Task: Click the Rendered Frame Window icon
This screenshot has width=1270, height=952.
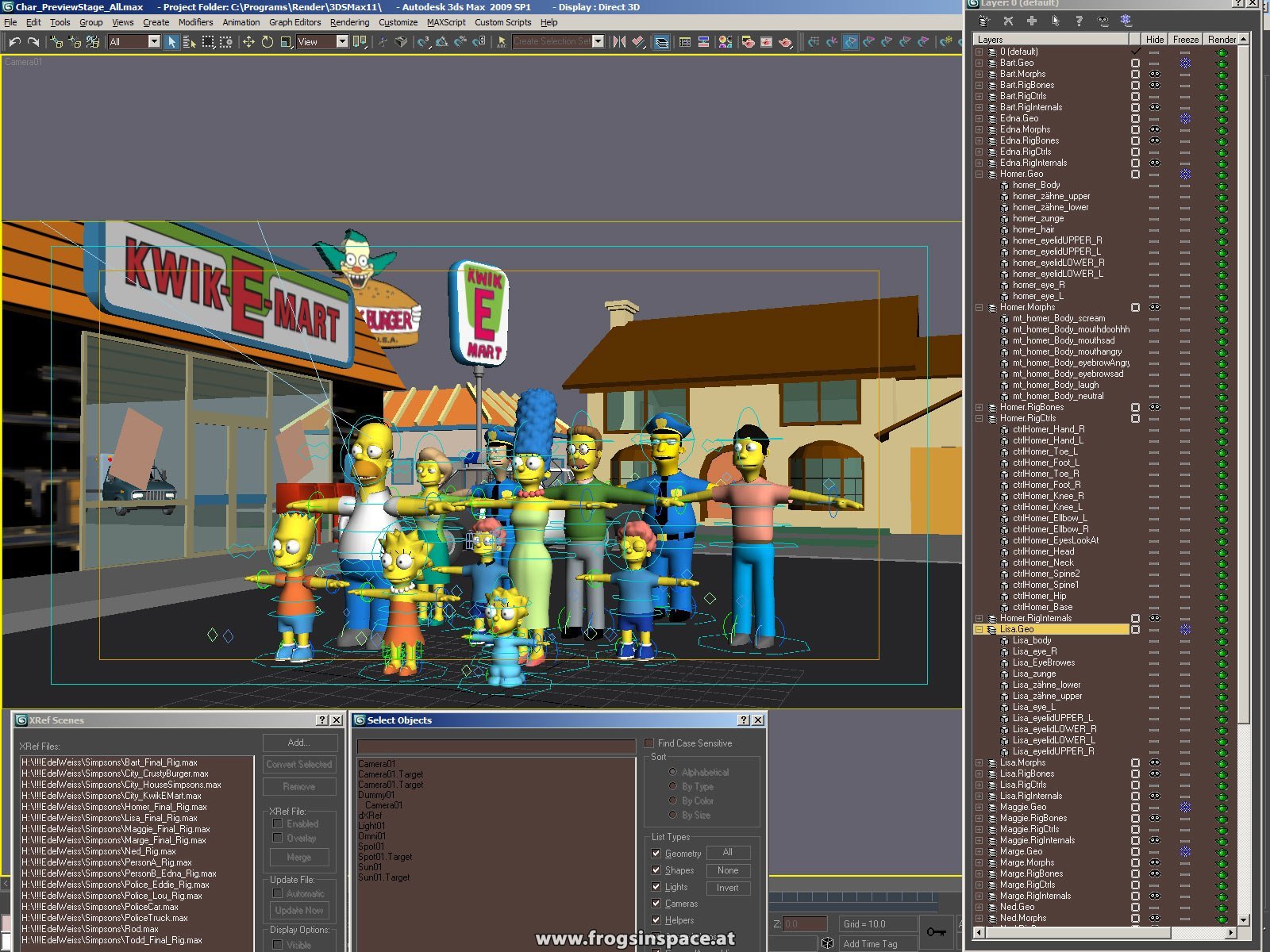Action: click(766, 41)
